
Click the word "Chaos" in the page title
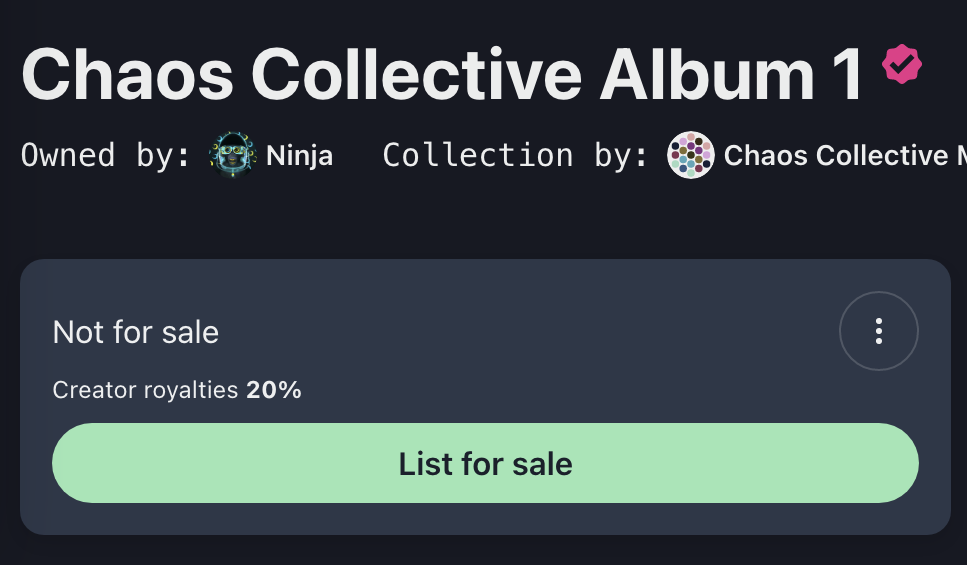coord(127,74)
